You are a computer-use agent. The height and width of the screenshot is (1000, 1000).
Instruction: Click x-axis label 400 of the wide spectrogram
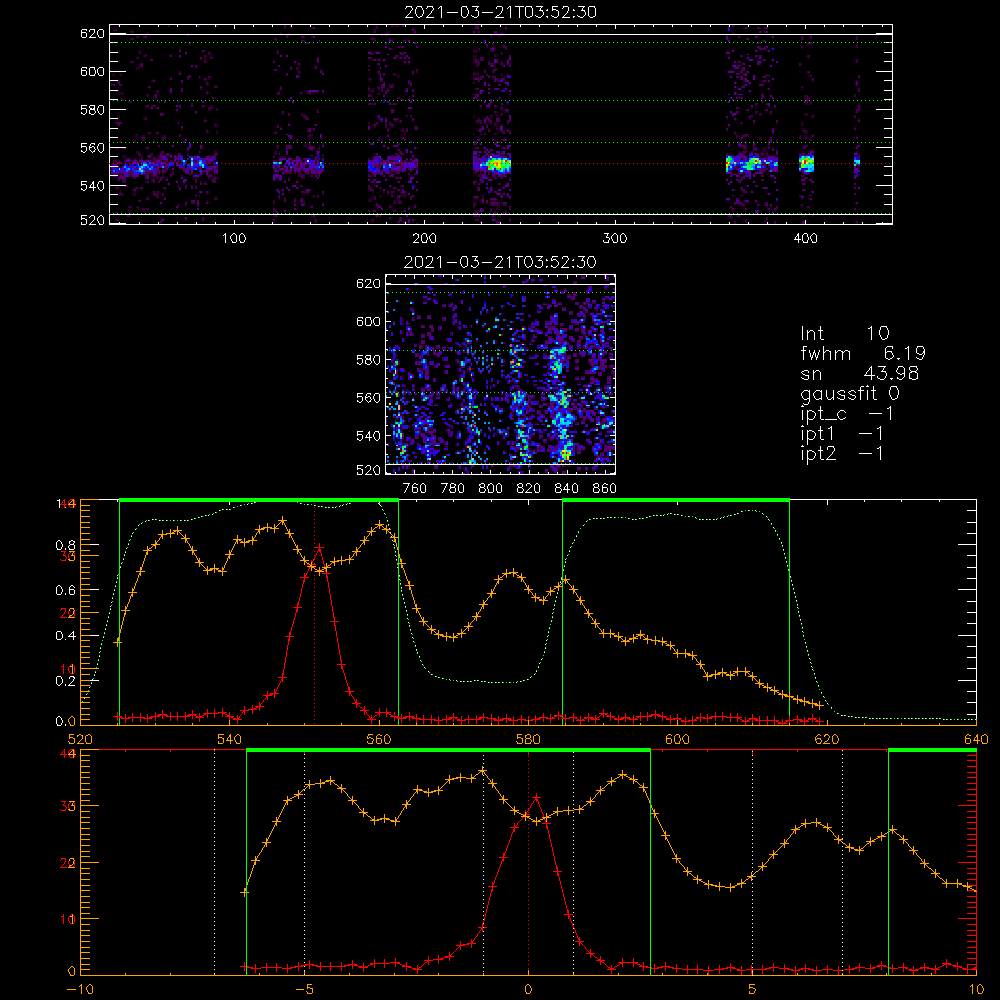coord(805,239)
